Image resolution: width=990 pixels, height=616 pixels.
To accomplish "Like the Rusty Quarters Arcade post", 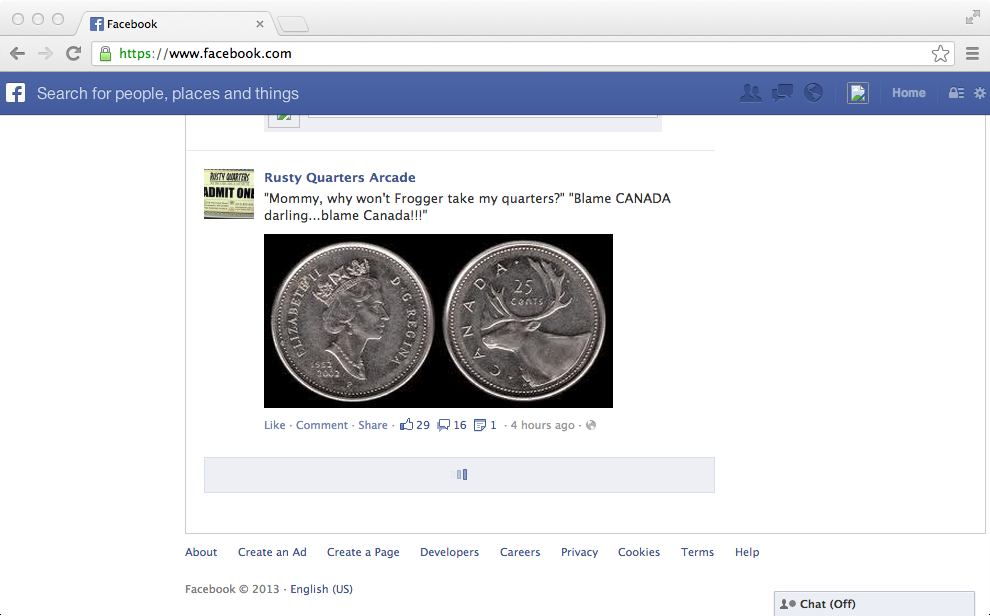I will (275, 425).
